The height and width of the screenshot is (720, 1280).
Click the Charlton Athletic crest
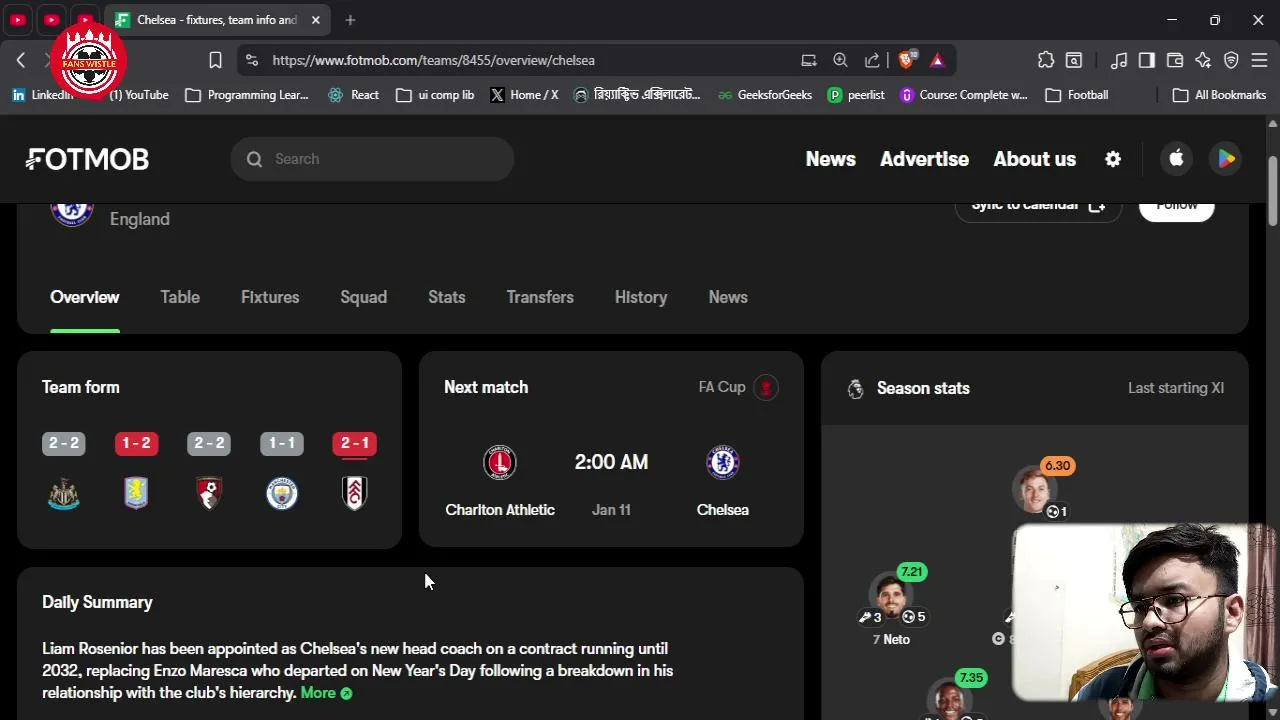500,462
